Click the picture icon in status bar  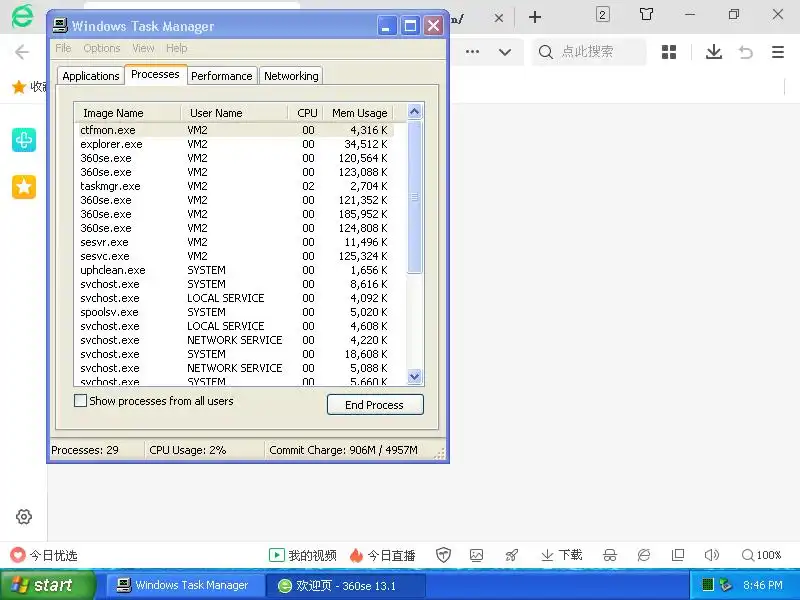(477, 555)
